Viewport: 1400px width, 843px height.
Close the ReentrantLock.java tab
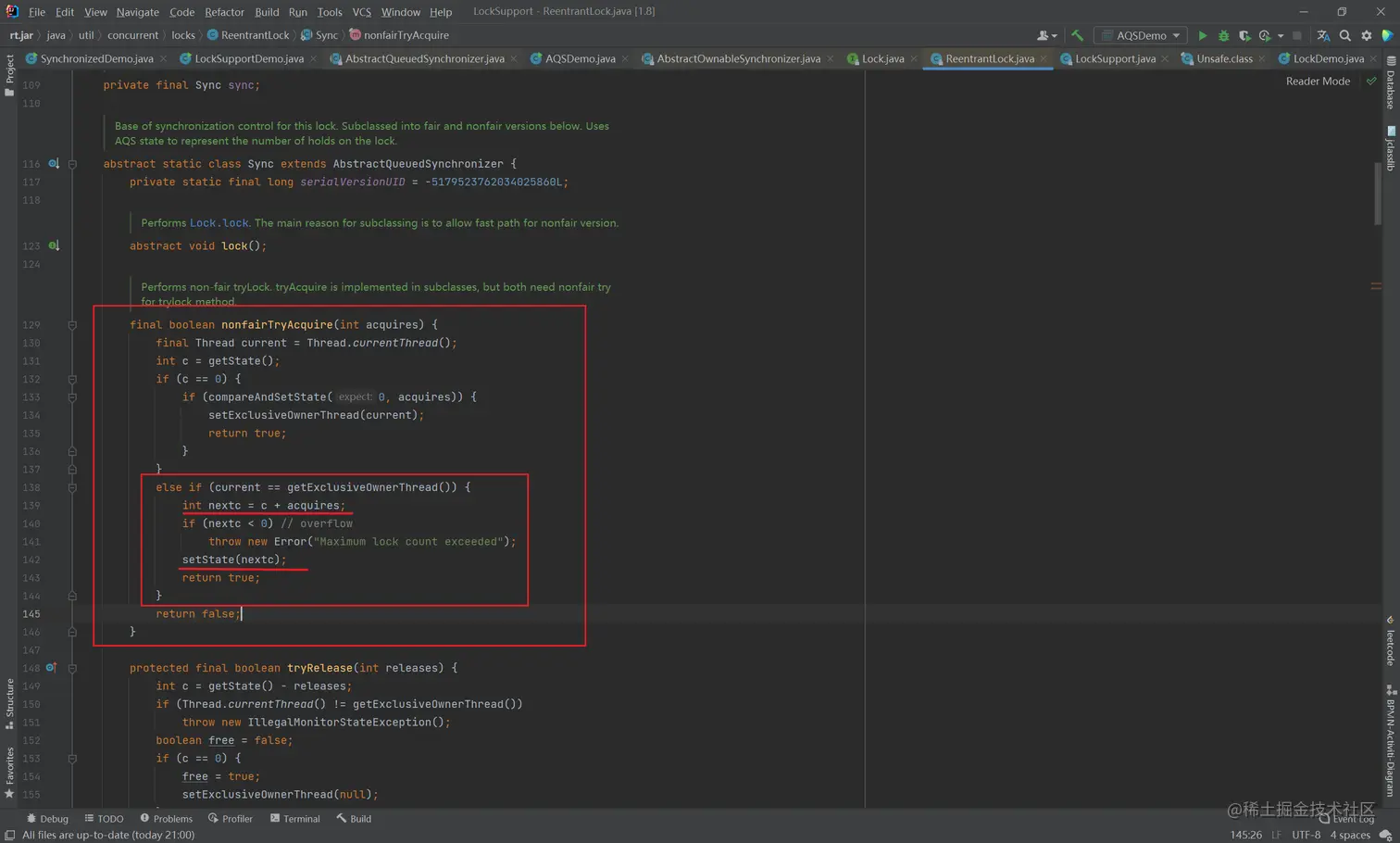coord(1044,59)
